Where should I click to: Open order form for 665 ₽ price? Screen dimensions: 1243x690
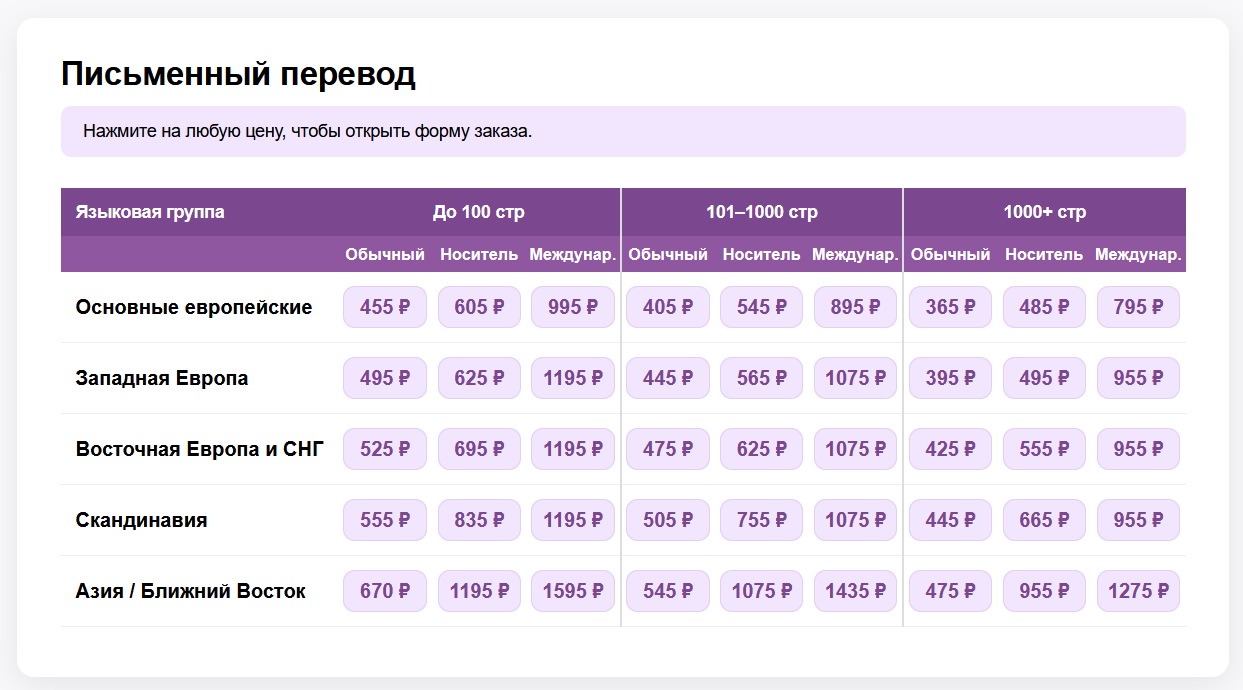pos(1044,520)
